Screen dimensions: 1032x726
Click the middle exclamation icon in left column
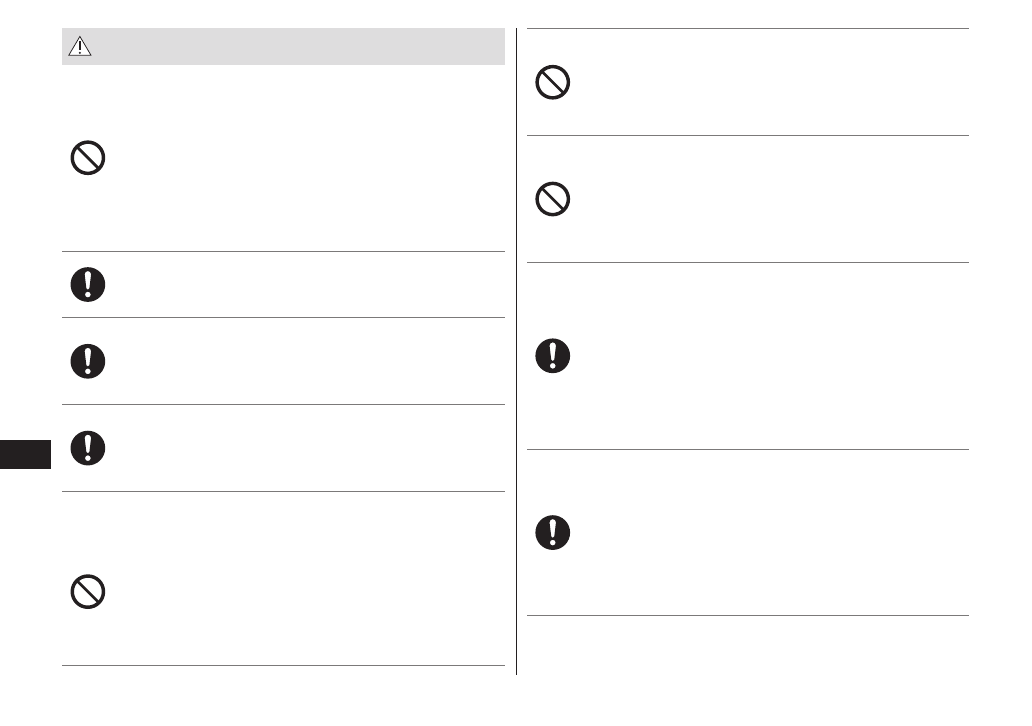pyautogui.click(x=88, y=361)
